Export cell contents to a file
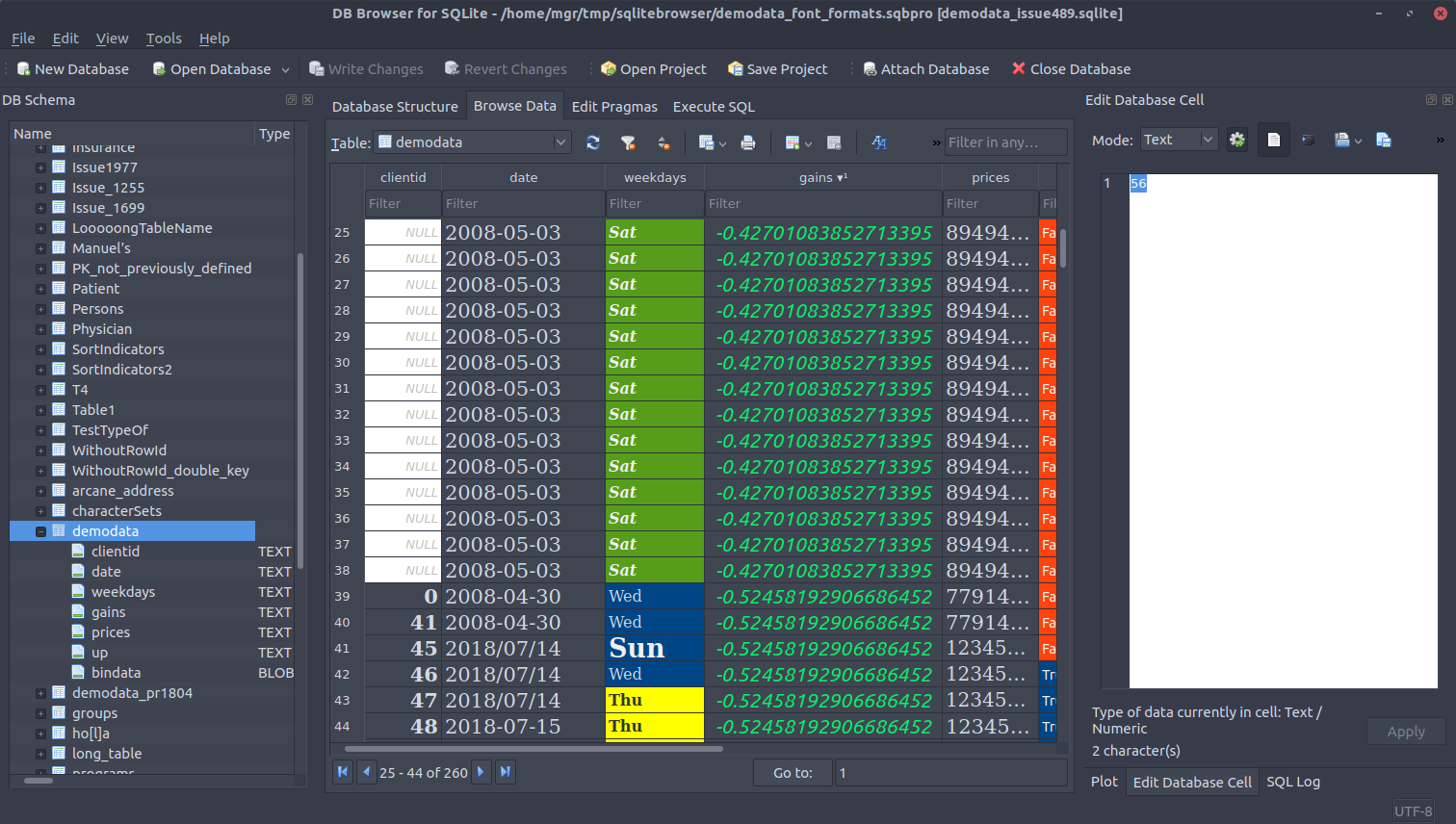The height and width of the screenshot is (824, 1456). [x=1384, y=140]
